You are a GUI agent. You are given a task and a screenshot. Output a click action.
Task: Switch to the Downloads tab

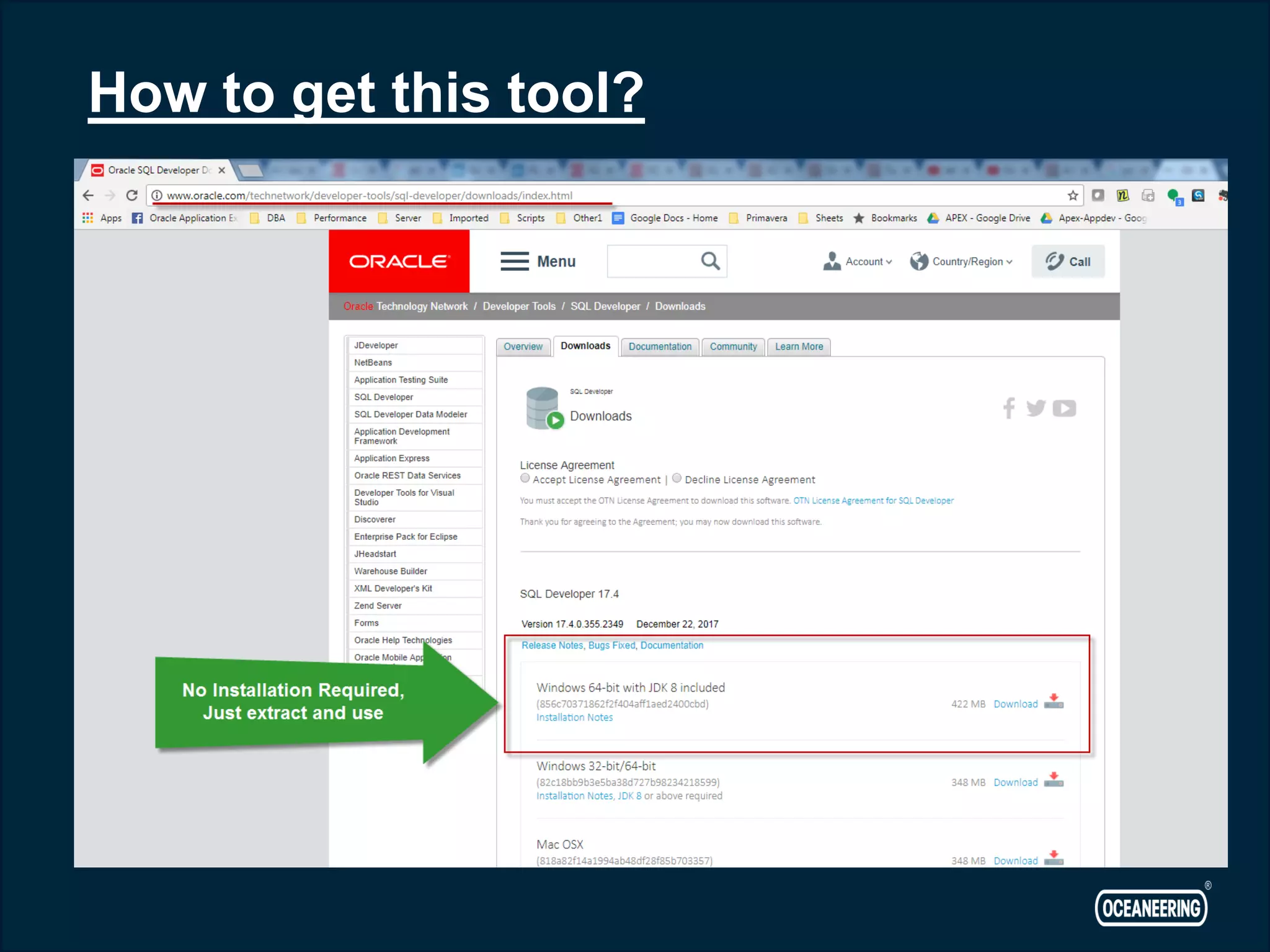pos(585,346)
